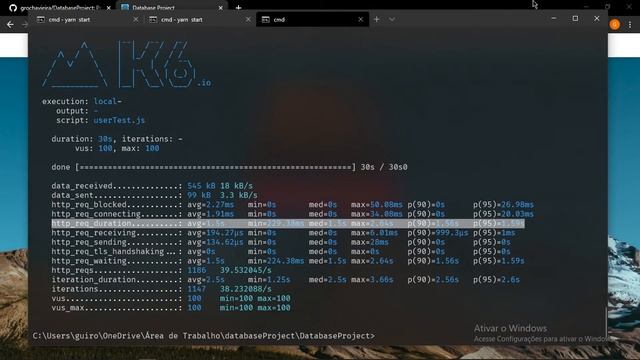The image size is (640, 360).
Task: Click the 'http_req_receiving' metric label
Action: click(x=93, y=233)
